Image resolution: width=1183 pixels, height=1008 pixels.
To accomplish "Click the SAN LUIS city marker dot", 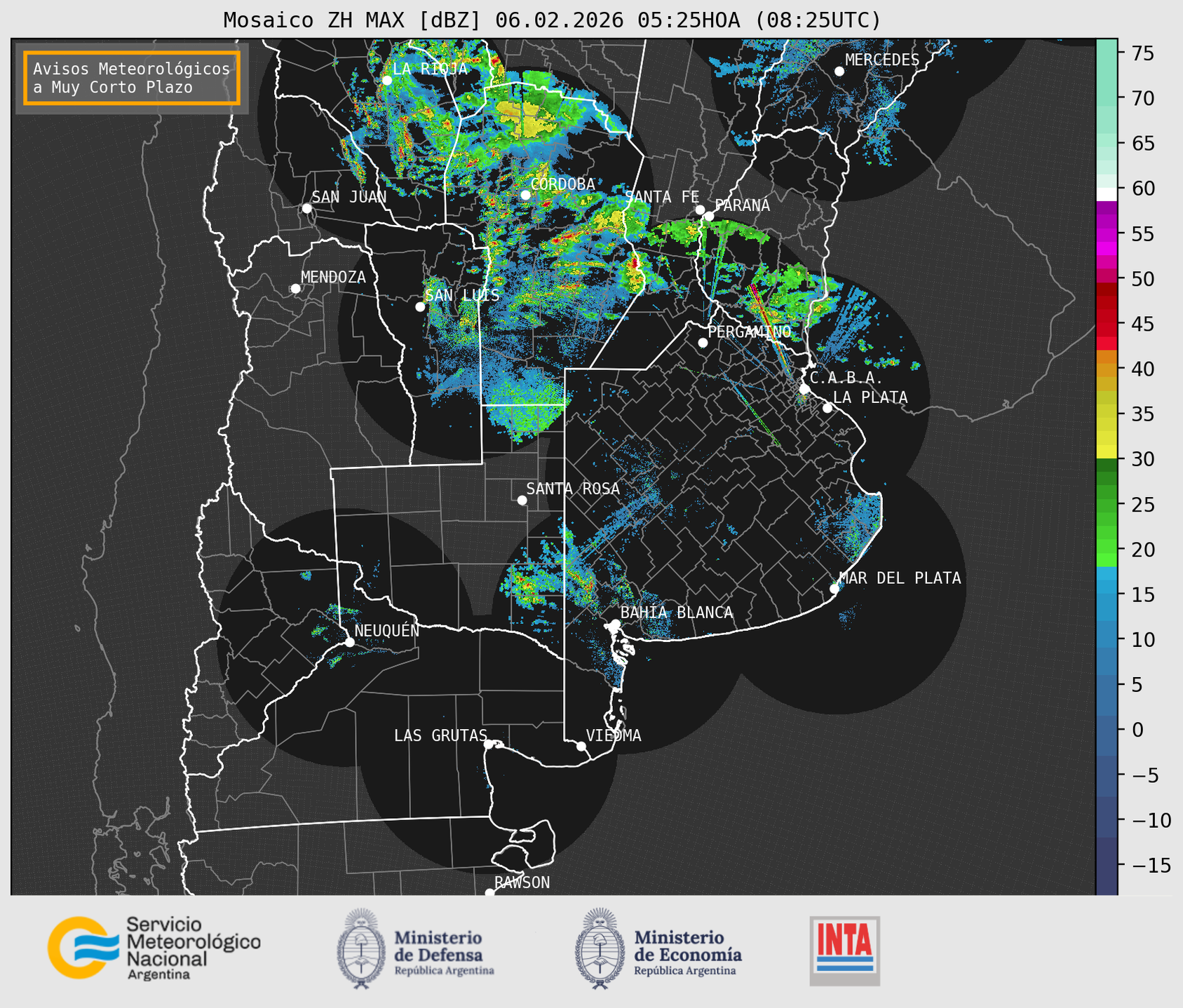I will point(420,306).
